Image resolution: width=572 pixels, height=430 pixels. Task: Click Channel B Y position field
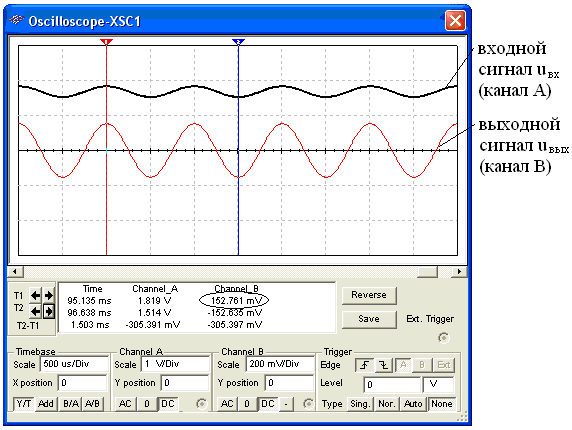289,383
